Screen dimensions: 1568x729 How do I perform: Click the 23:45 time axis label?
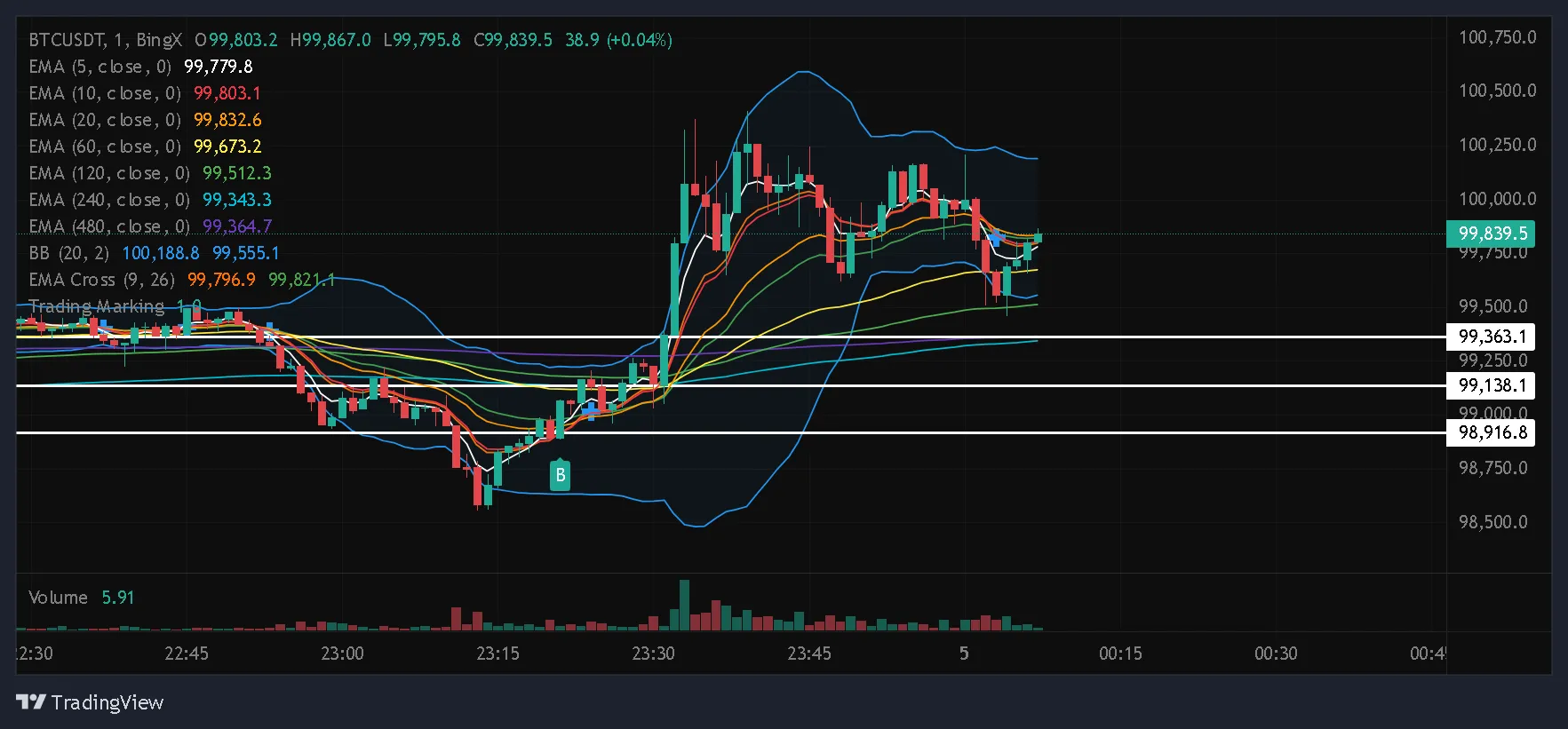pyautogui.click(x=809, y=654)
